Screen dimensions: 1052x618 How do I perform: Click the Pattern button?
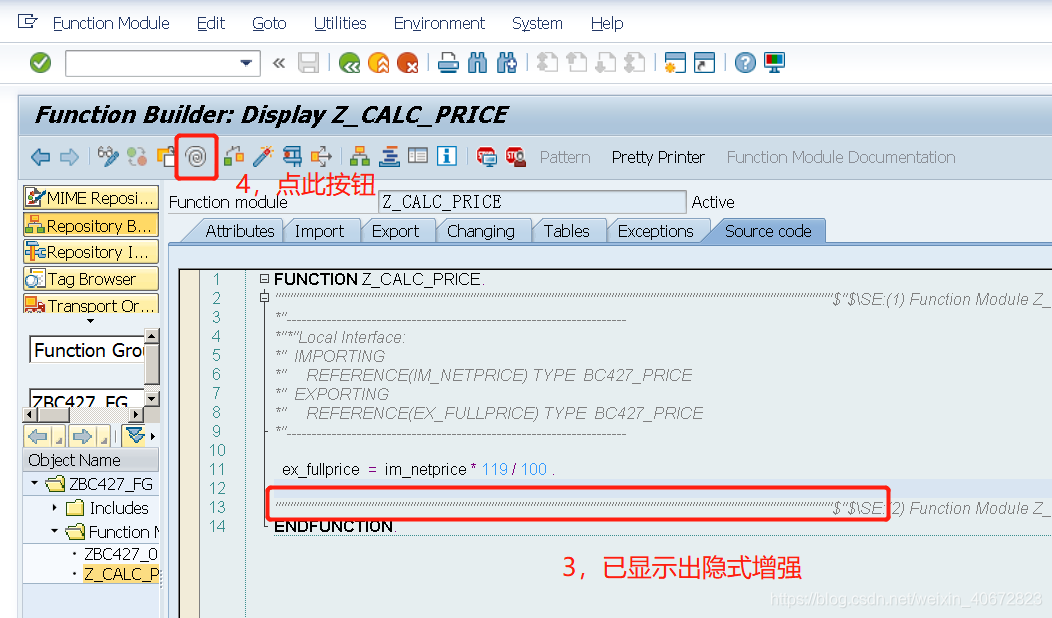(x=565, y=157)
